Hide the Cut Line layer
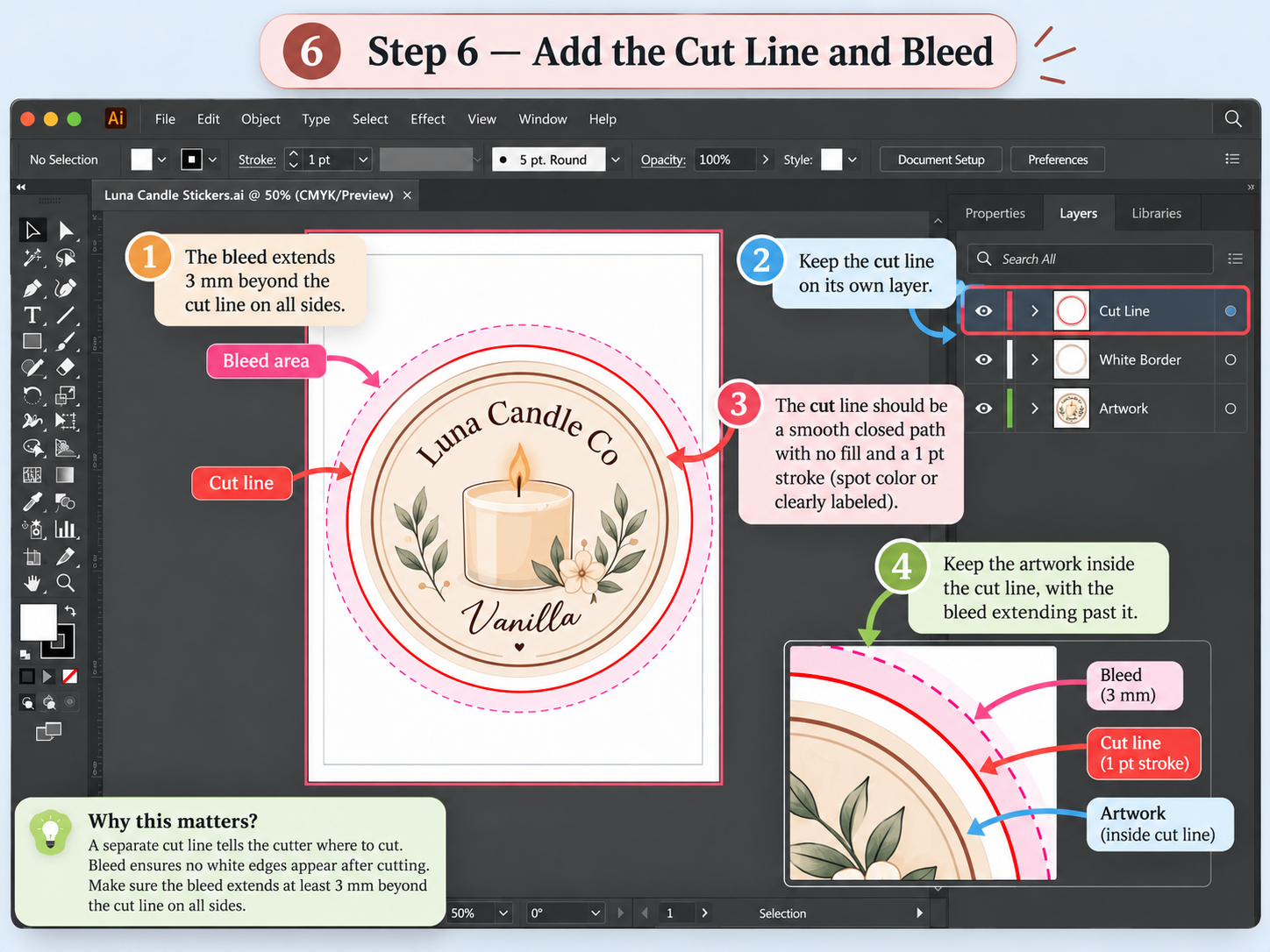 [984, 311]
